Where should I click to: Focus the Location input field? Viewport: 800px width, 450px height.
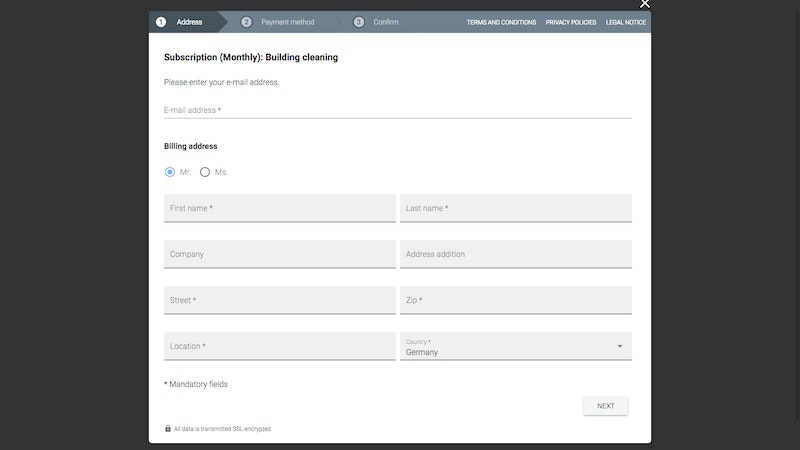[x=280, y=346]
